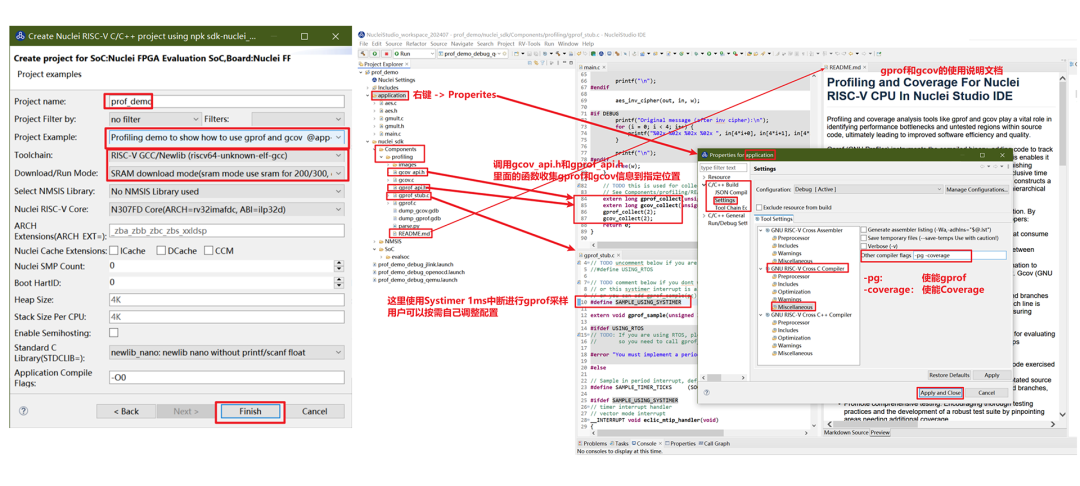
Task: Check the ICache checkbox
Action: (x=114, y=251)
